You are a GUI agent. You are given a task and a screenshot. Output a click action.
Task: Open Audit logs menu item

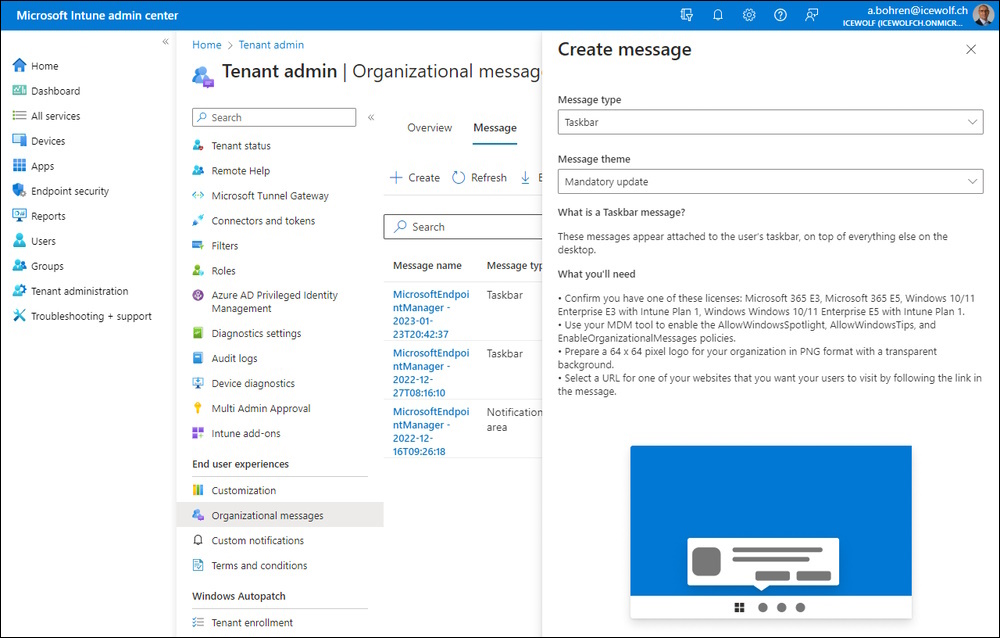click(x=235, y=358)
